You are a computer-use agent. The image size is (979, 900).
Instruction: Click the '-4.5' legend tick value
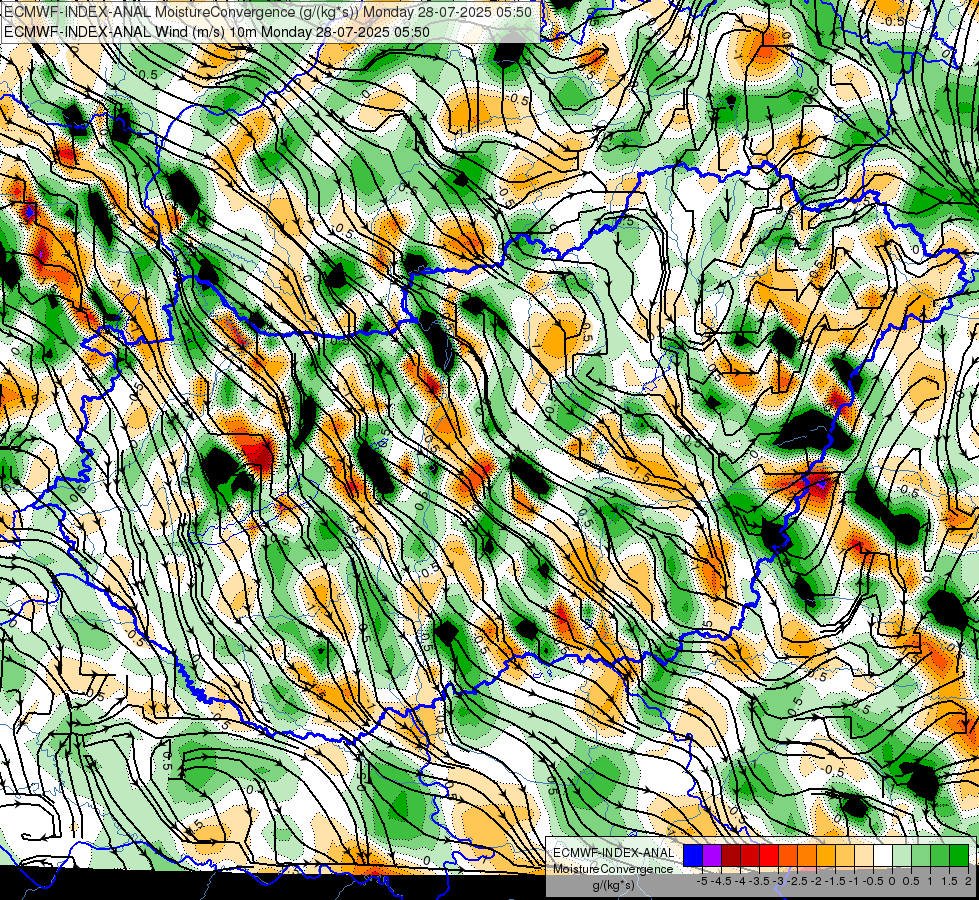(721, 881)
